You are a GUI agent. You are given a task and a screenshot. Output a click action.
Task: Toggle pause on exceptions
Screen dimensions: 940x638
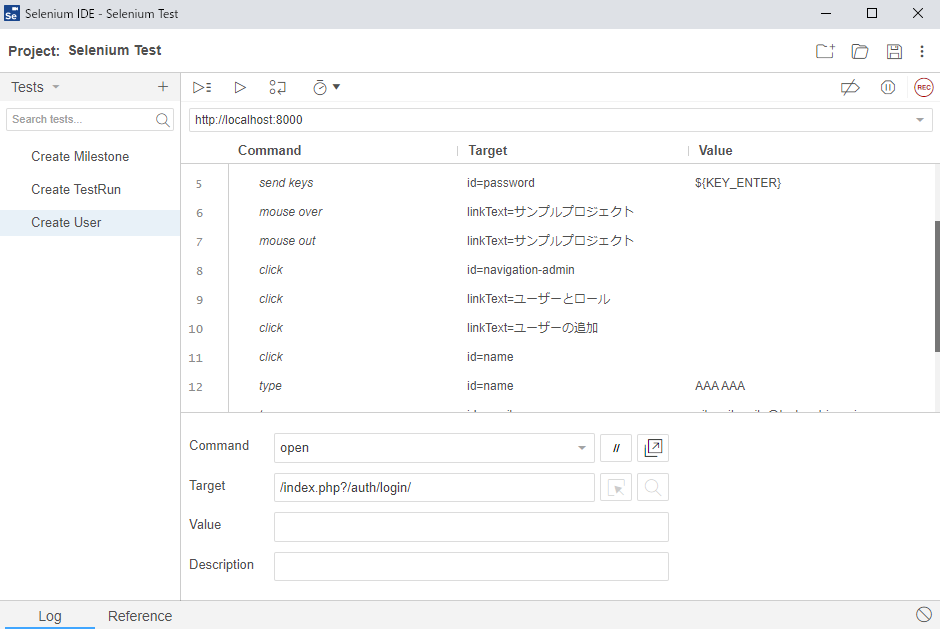(x=888, y=87)
